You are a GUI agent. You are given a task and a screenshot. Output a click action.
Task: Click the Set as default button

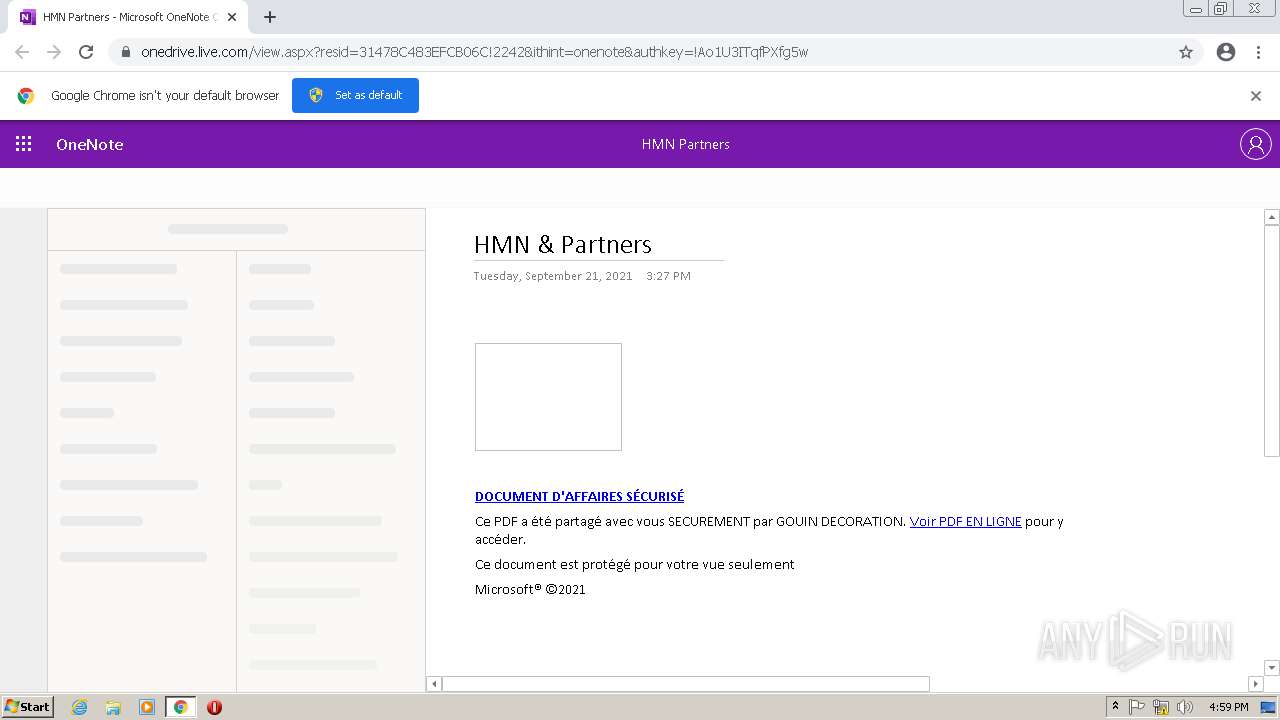[355, 95]
